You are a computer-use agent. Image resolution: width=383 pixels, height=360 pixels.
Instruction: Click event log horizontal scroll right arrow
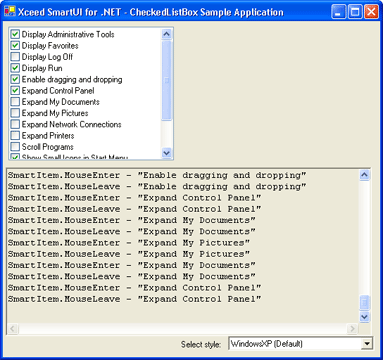[352, 329]
